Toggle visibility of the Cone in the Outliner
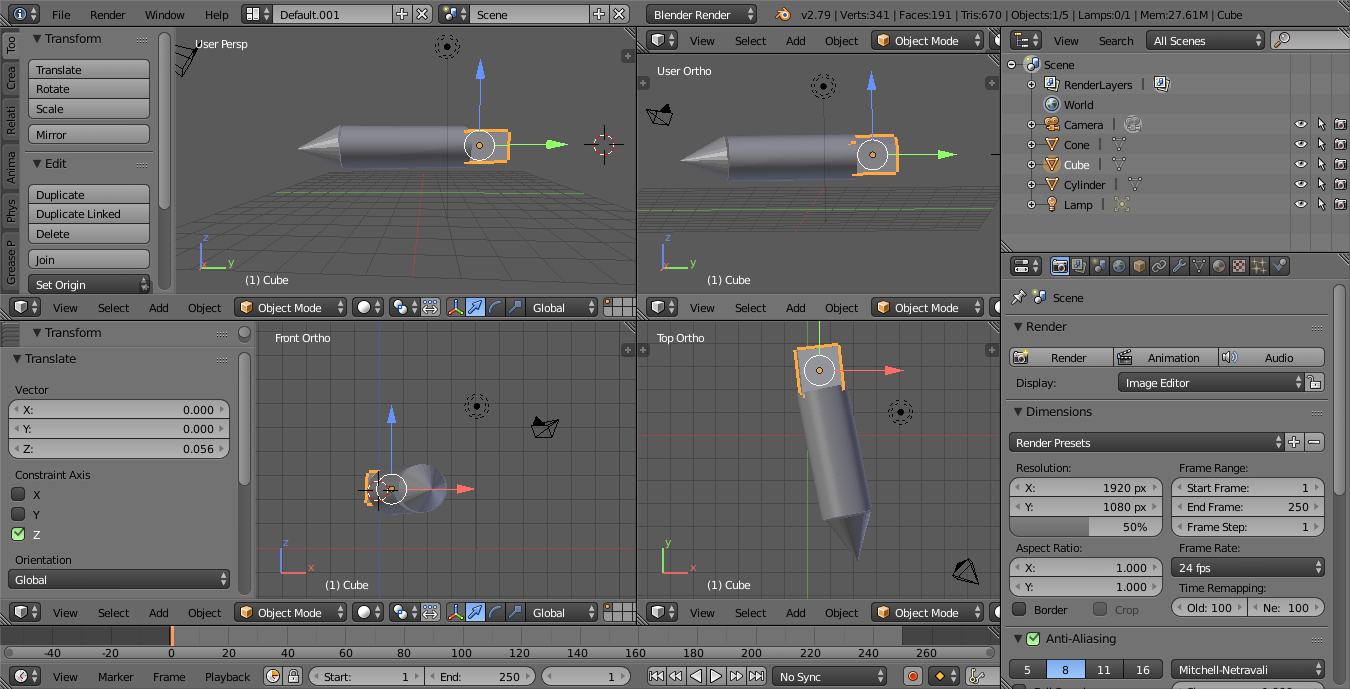Viewport: 1350px width, 689px height. point(1300,143)
